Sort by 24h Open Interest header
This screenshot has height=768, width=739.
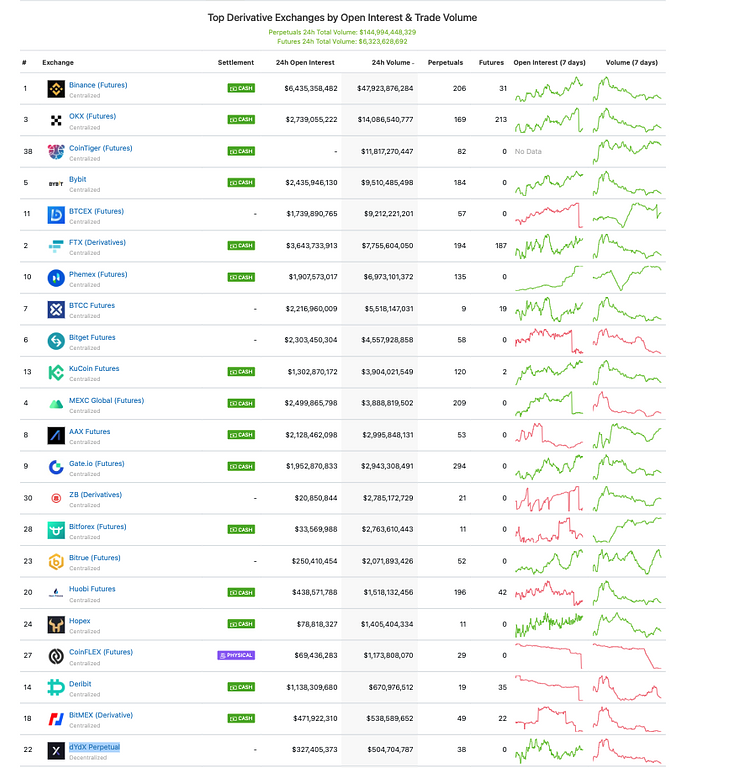click(x=306, y=62)
